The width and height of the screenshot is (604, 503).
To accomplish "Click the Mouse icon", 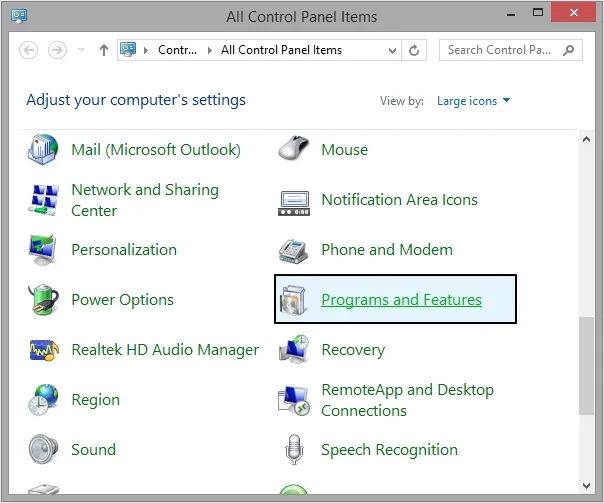I will coord(294,148).
